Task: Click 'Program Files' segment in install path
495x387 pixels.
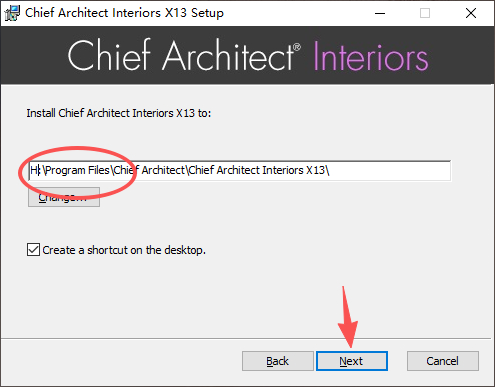Action: 78,171
